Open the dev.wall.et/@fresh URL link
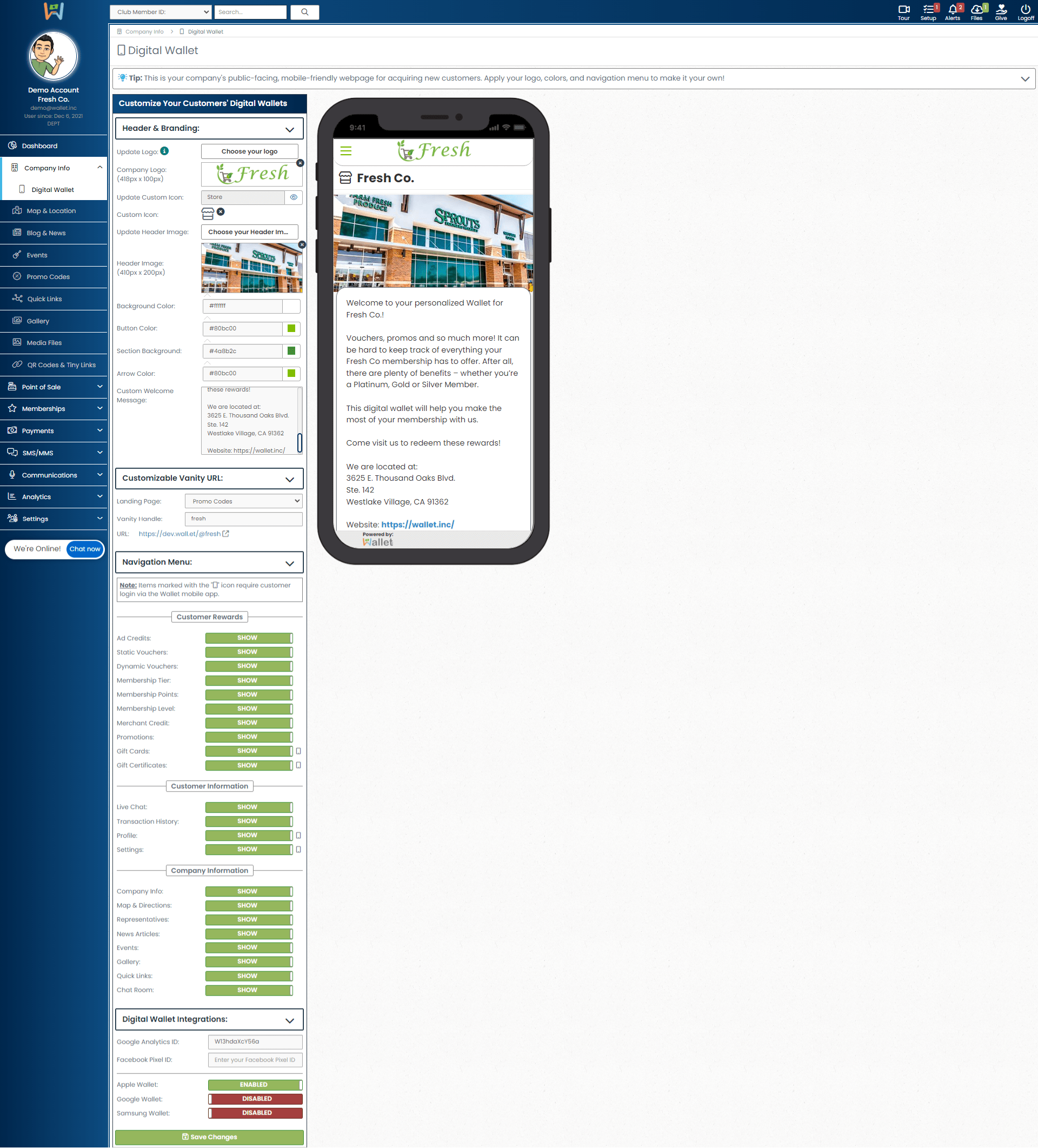The width and height of the screenshot is (1038, 1148). (180, 534)
